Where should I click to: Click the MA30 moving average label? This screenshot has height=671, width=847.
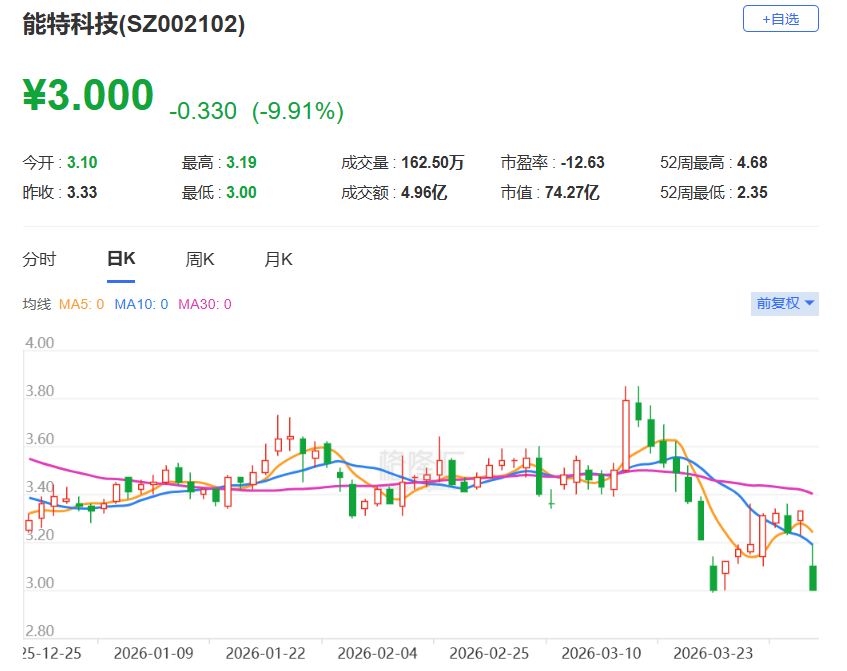tap(205, 304)
